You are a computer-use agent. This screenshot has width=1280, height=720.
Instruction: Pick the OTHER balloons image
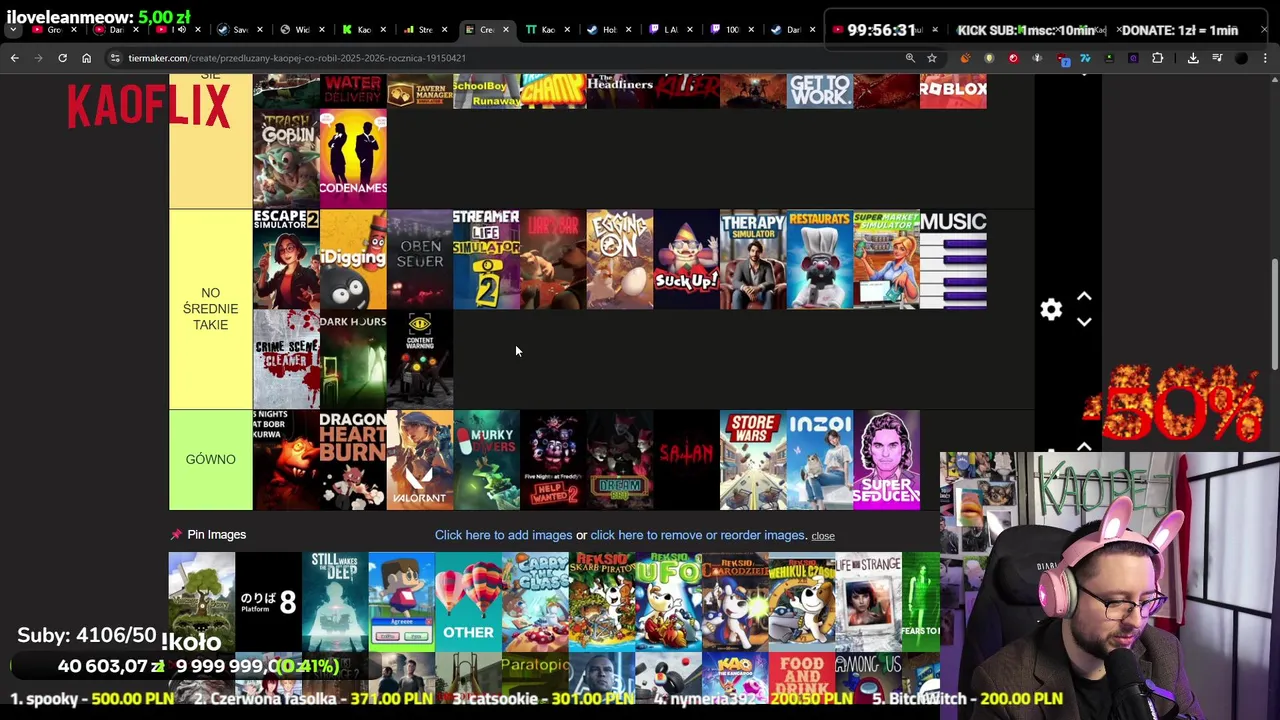click(468, 602)
